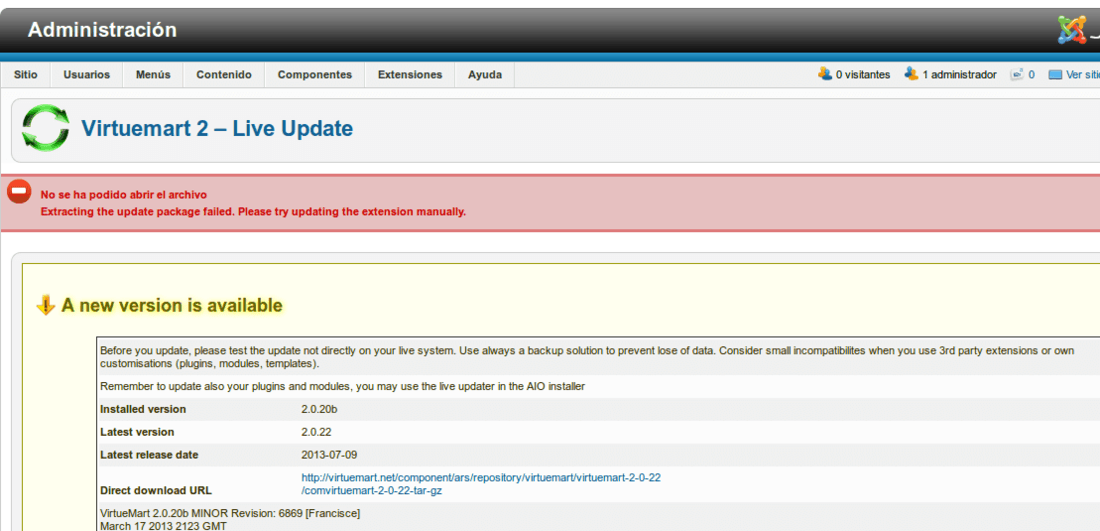
Task: Click the messages icon next to 0
Action: pyautogui.click(x=1017, y=74)
